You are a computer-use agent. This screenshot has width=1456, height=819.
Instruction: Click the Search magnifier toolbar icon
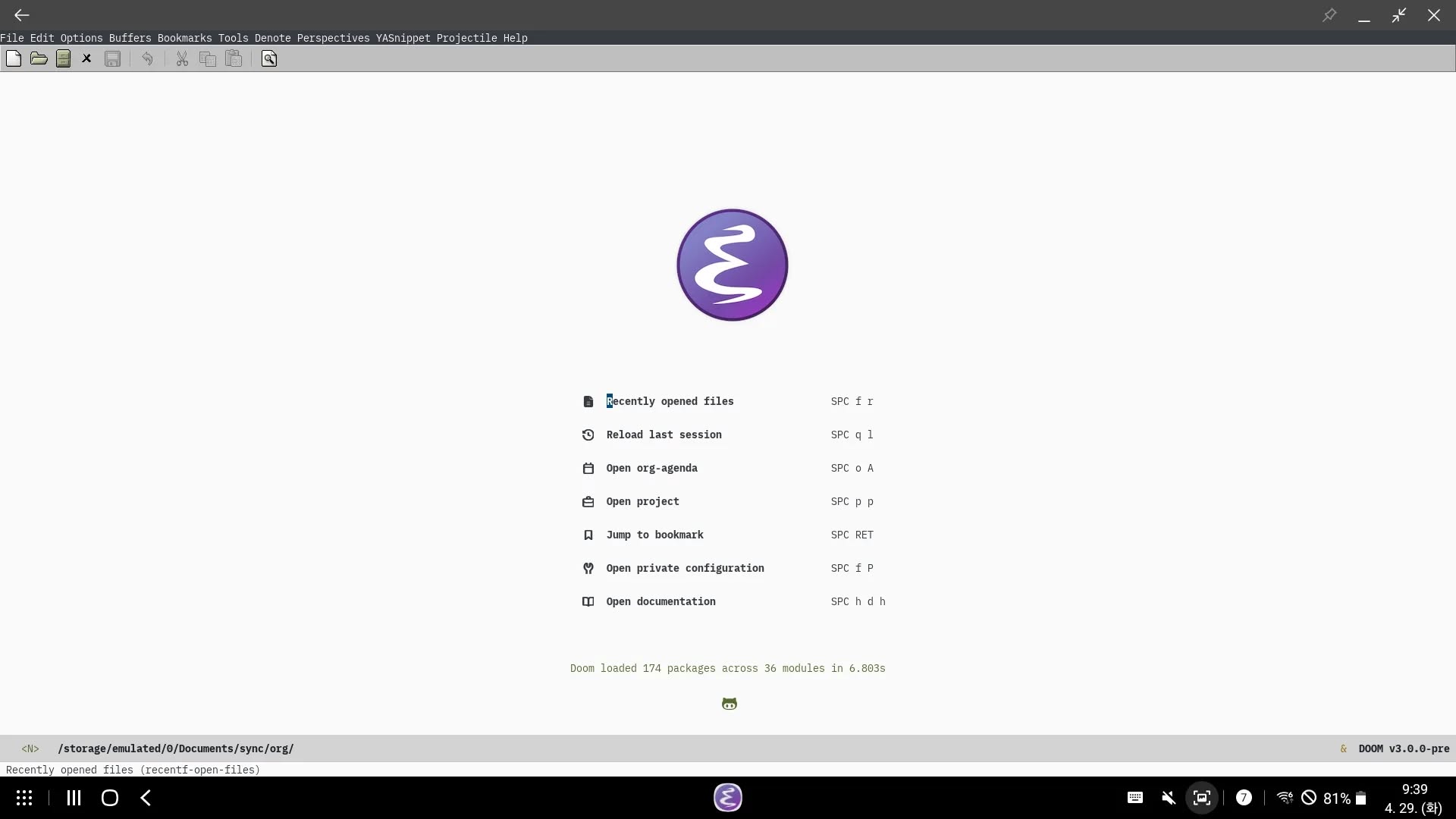[x=269, y=58]
